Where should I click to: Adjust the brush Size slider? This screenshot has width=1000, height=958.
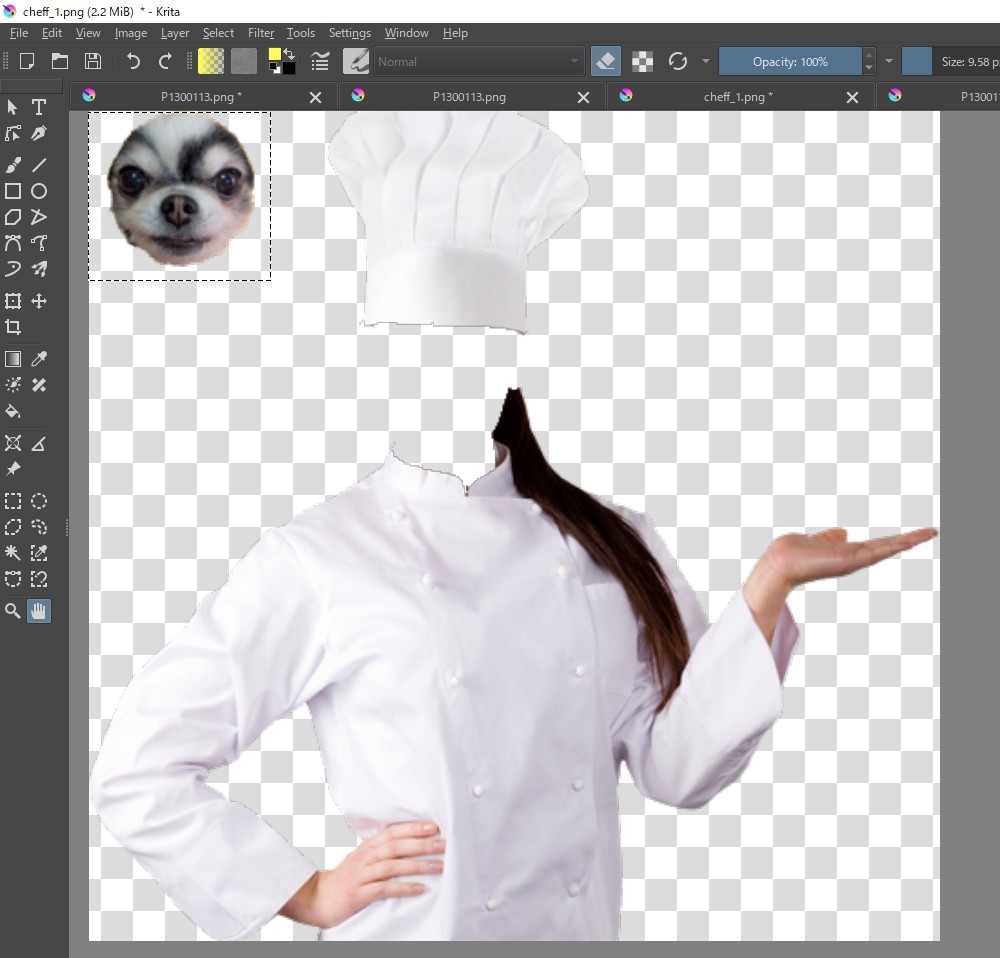[x=951, y=61]
